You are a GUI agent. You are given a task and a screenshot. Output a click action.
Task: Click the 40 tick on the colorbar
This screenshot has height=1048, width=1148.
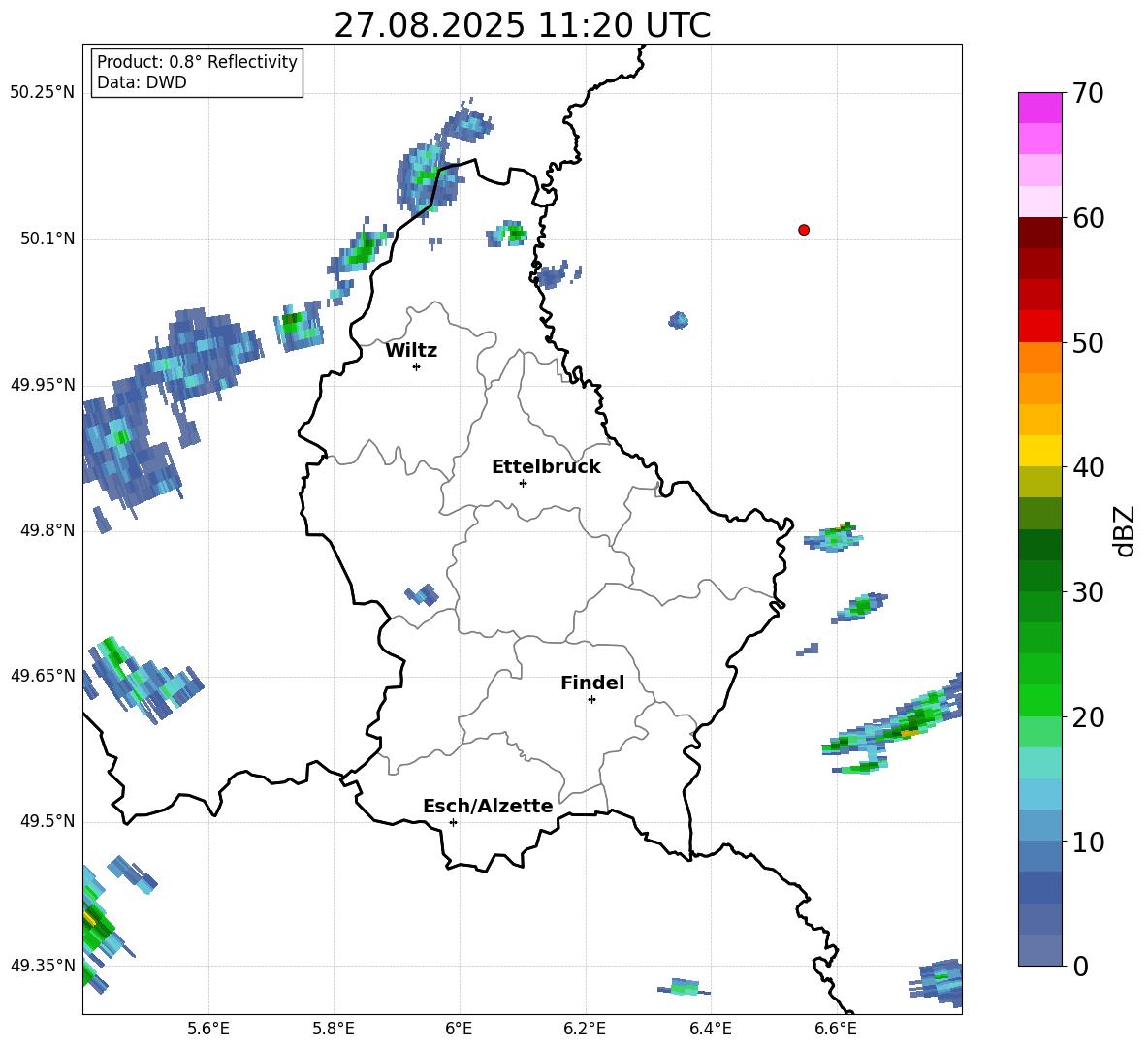click(1088, 467)
